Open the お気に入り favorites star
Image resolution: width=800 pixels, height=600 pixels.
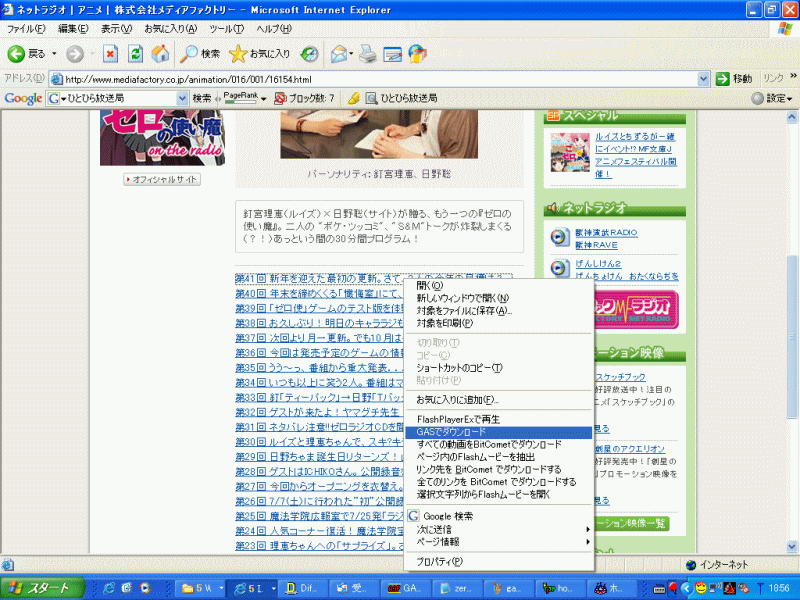[x=259, y=54]
